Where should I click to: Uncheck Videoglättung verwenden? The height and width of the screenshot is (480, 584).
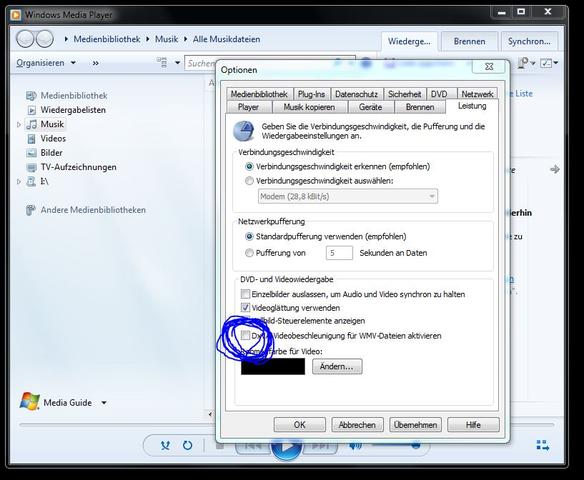tap(245, 308)
